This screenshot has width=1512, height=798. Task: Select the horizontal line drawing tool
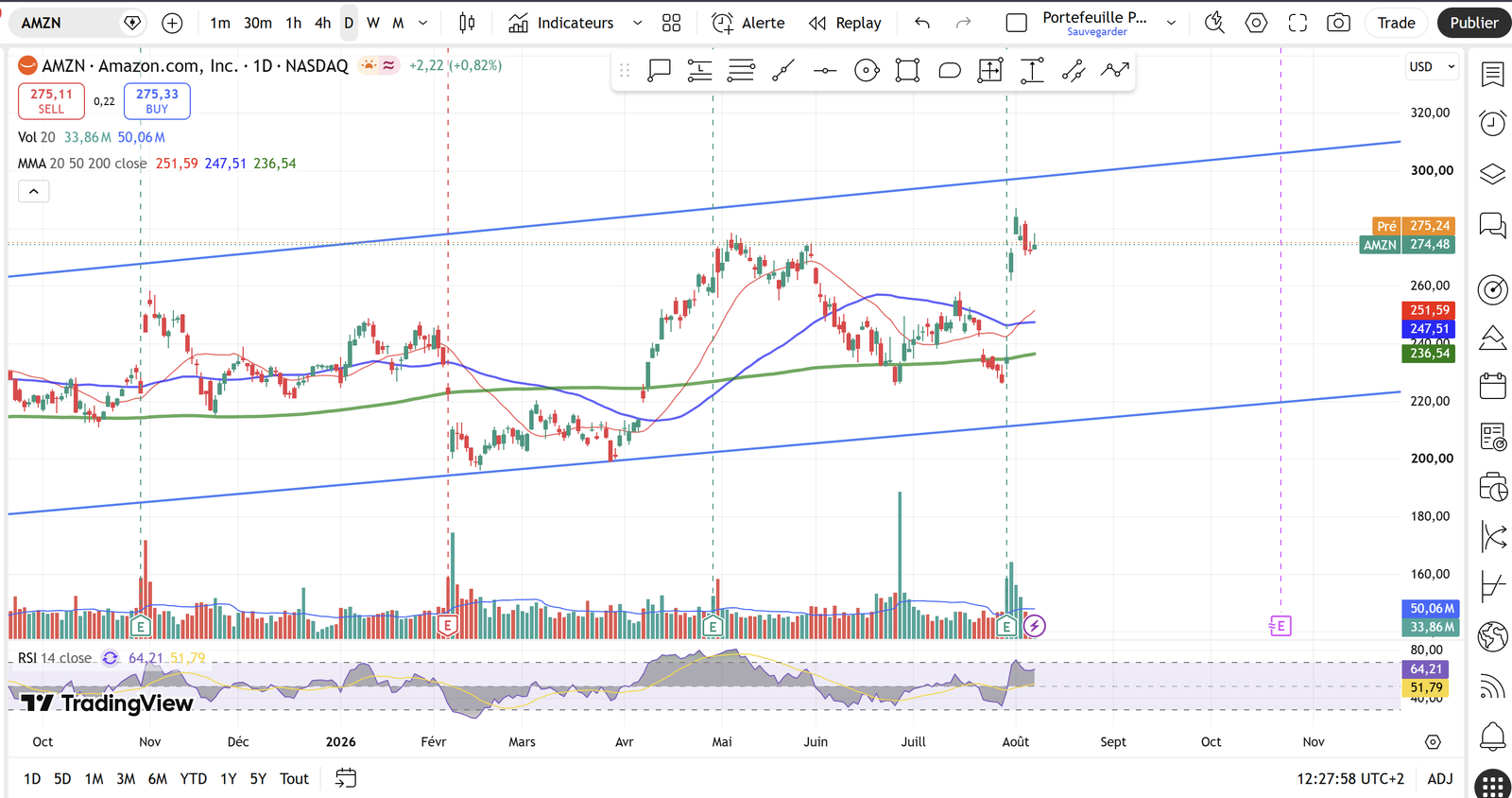click(x=825, y=70)
